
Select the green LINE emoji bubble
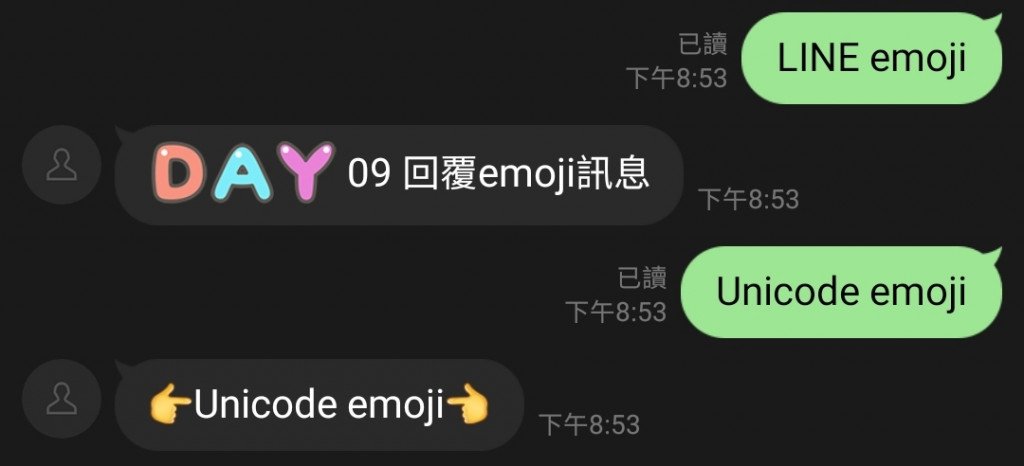click(871, 58)
